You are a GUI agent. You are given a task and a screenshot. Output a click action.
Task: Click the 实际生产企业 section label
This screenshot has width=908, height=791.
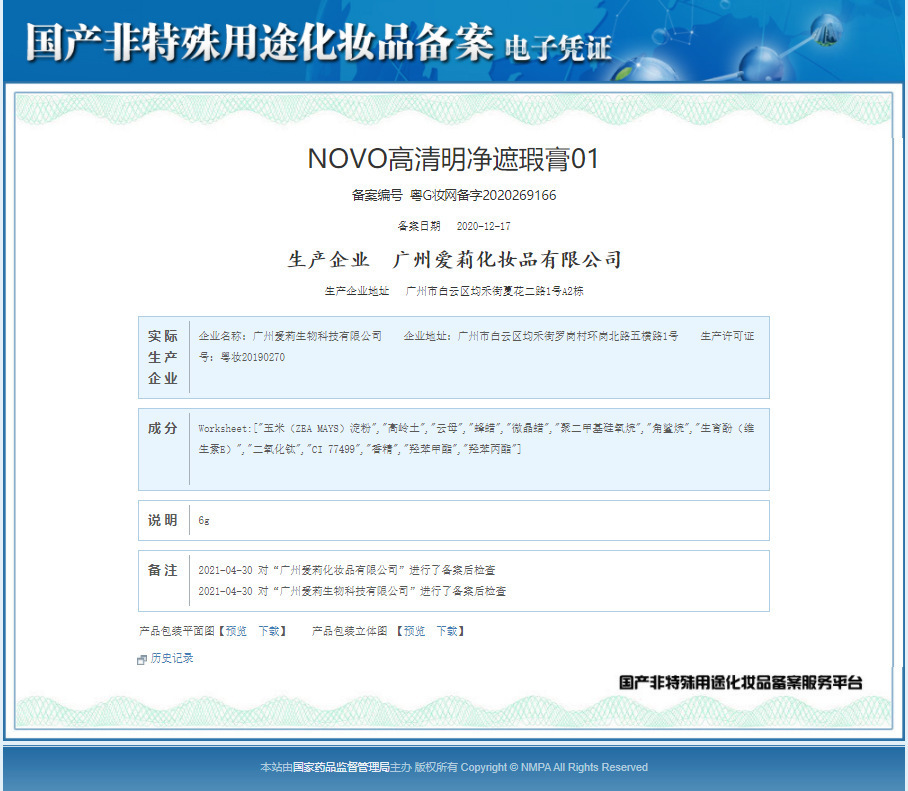point(163,357)
